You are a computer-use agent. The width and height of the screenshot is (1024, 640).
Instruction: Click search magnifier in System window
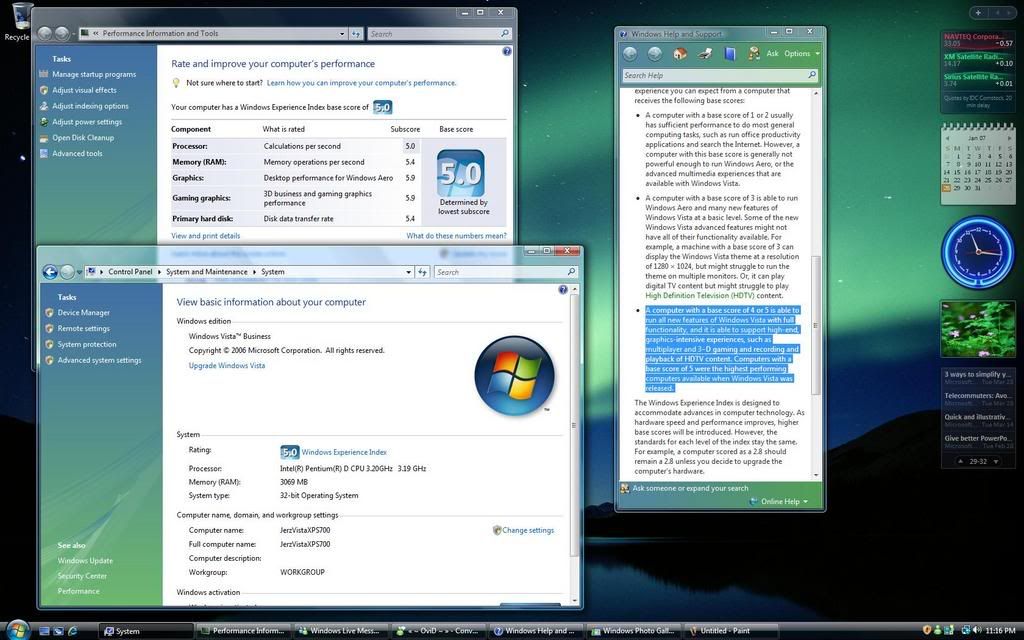pyautogui.click(x=571, y=272)
